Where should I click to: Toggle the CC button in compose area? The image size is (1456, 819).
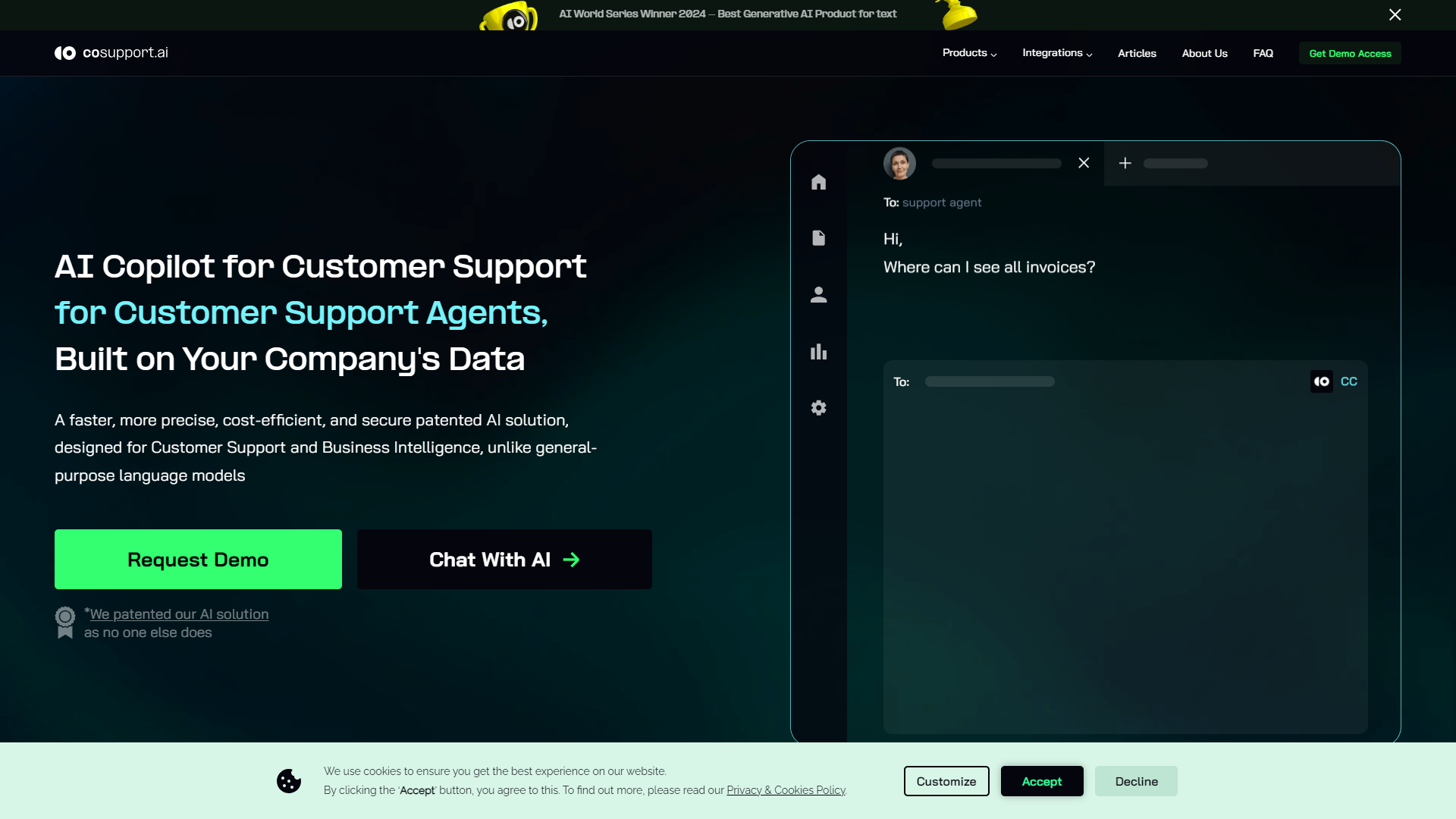click(x=1349, y=381)
